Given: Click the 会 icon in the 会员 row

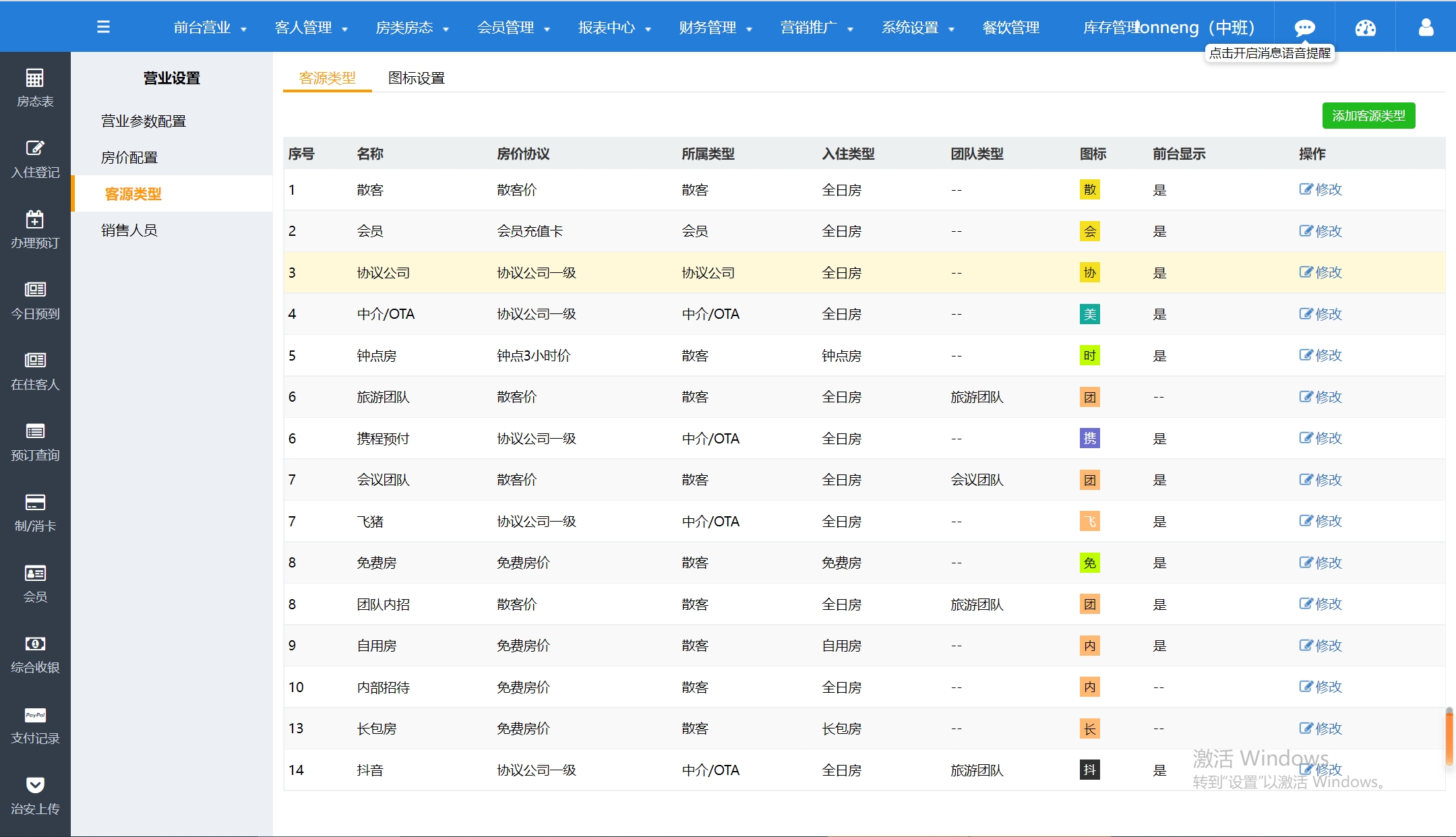Looking at the screenshot, I should tap(1089, 231).
